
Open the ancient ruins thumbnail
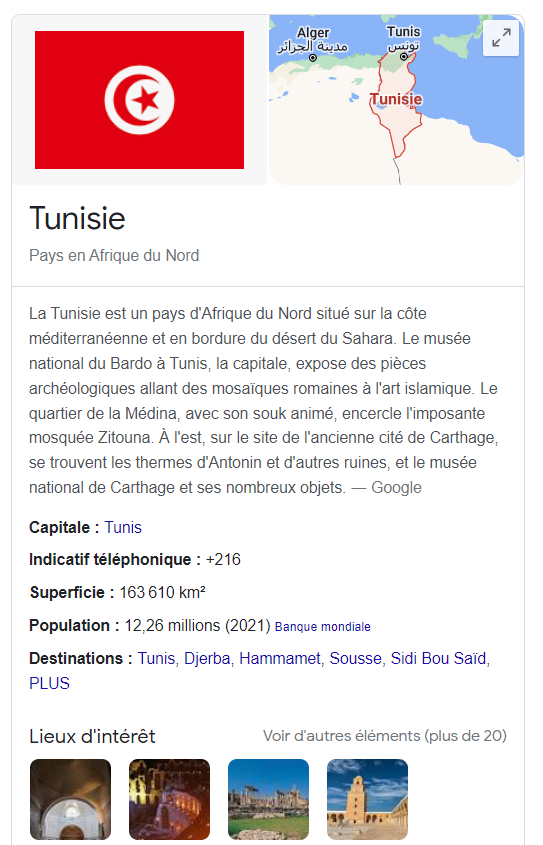(268, 799)
